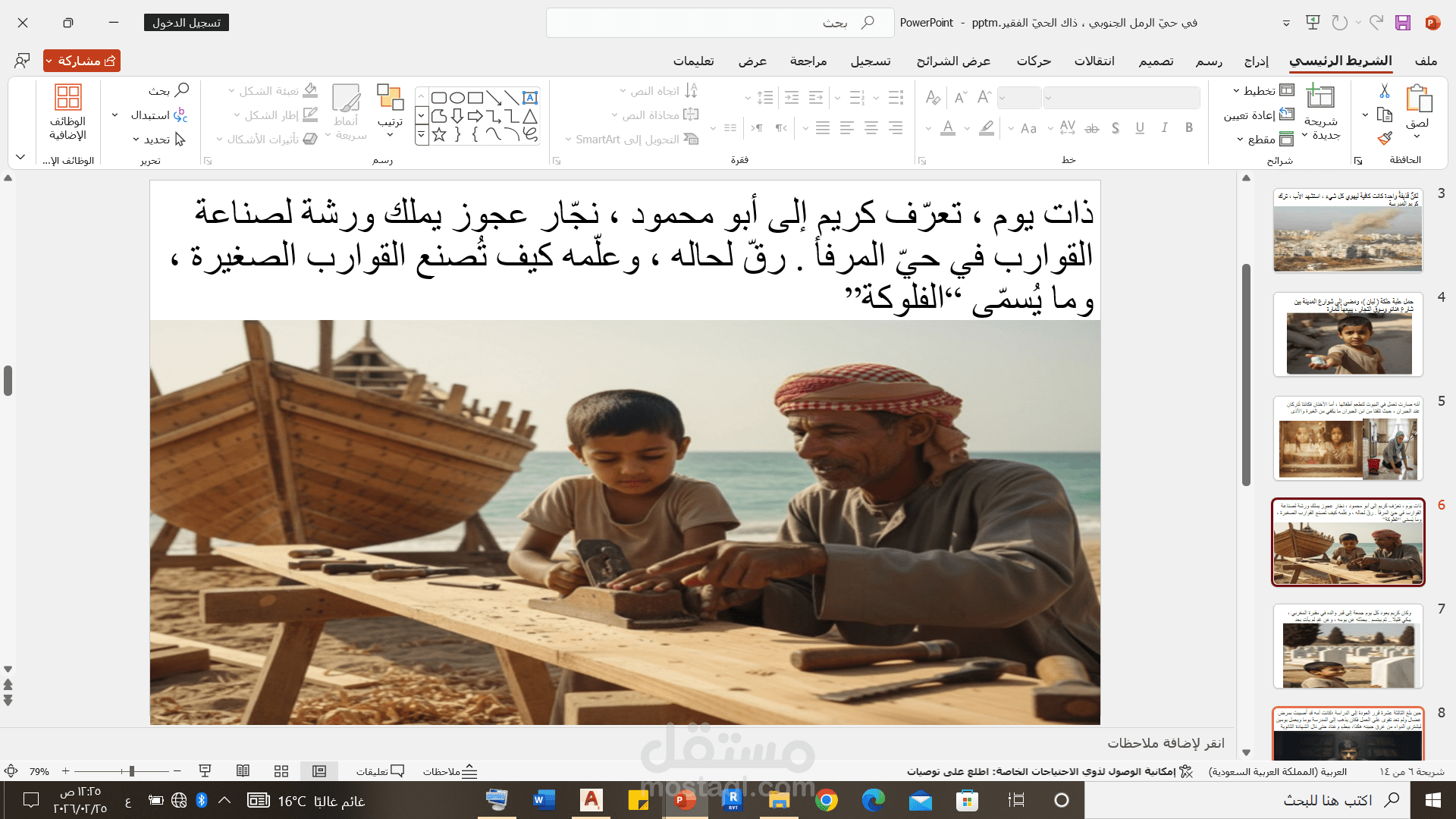Expand the section (مقطع) dropdown
Screen dimensions: 1456x819
click(1265, 140)
